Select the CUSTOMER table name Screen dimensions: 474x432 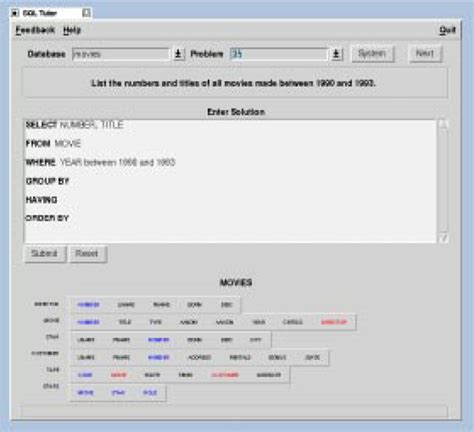click(x=45, y=353)
